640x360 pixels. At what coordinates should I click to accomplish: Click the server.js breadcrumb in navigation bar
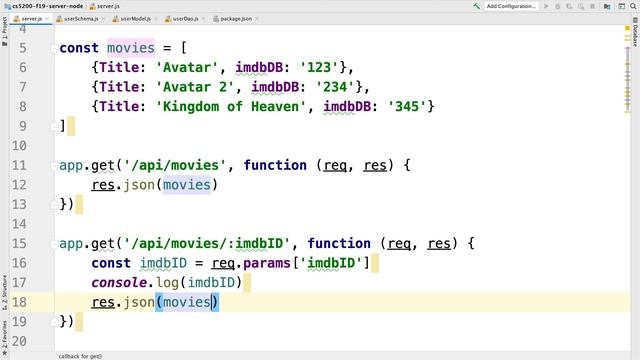(104, 6)
